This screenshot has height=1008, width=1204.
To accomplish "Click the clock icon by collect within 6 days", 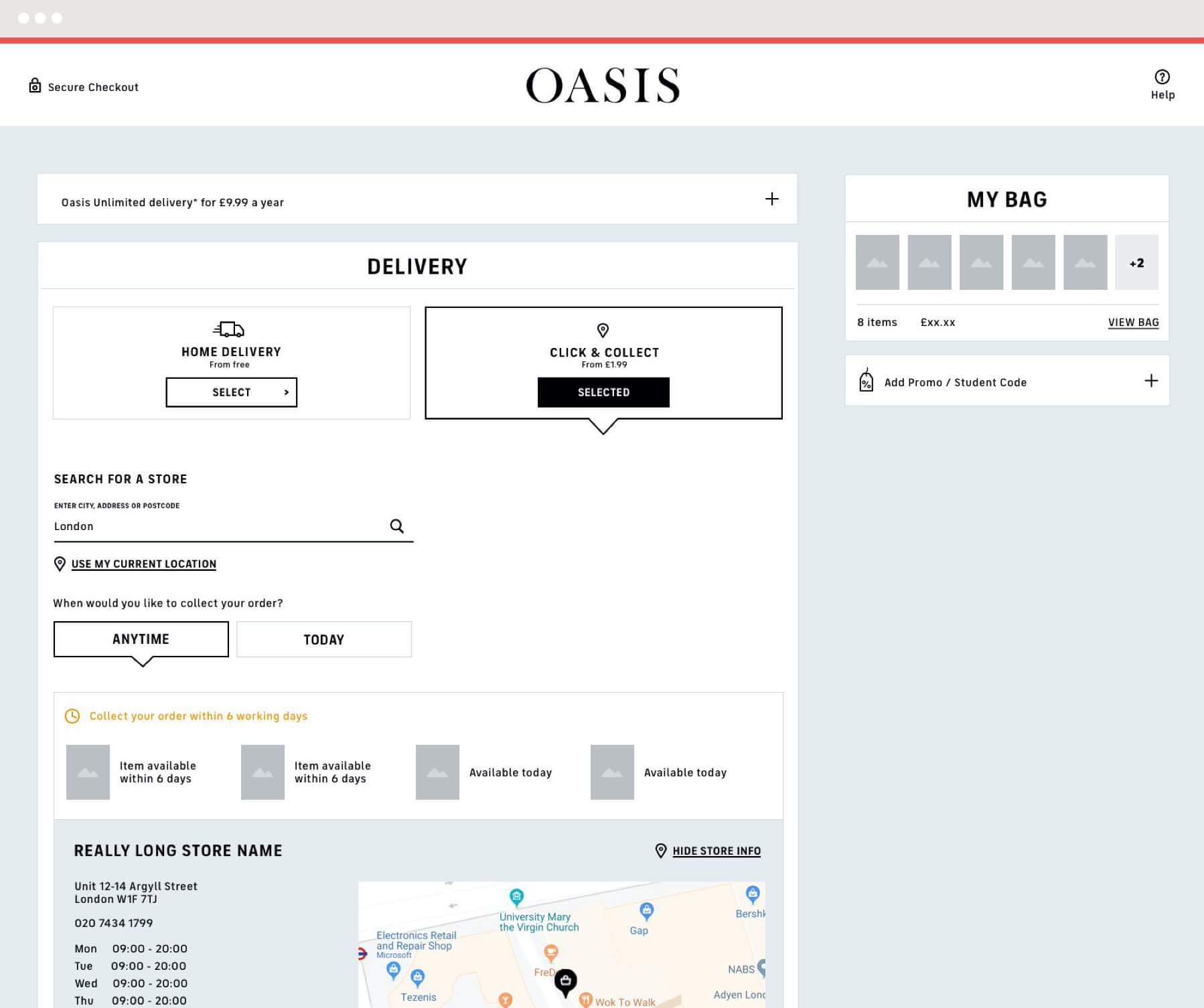I will click(x=72, y=716).
